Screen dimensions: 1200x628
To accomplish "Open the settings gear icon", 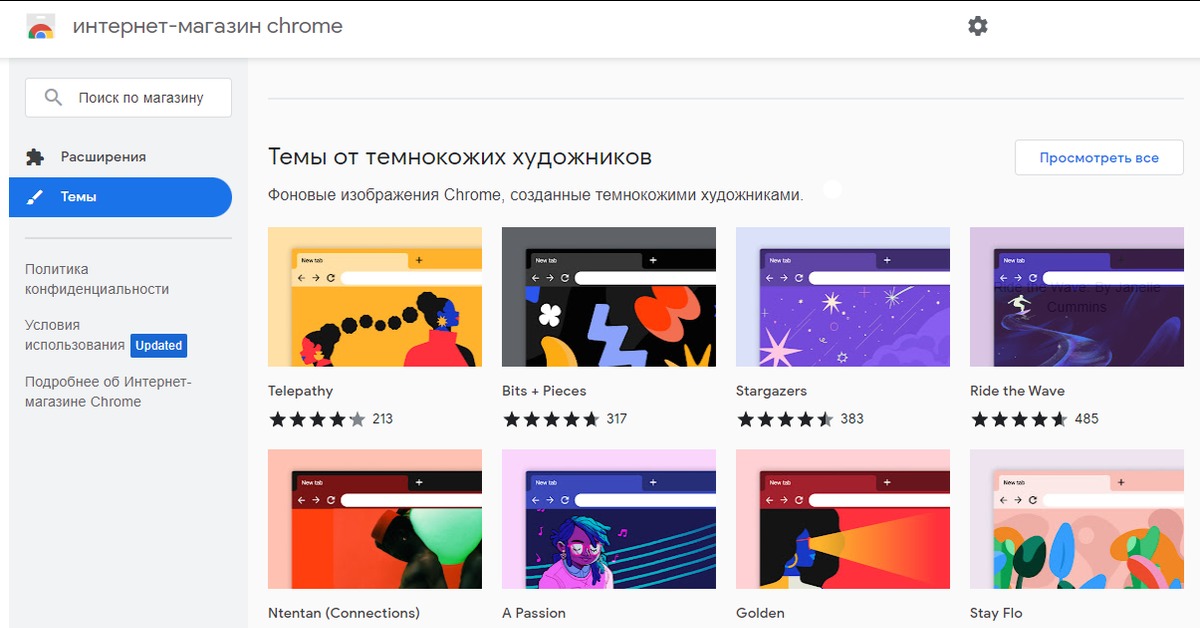I will (978, 26).
